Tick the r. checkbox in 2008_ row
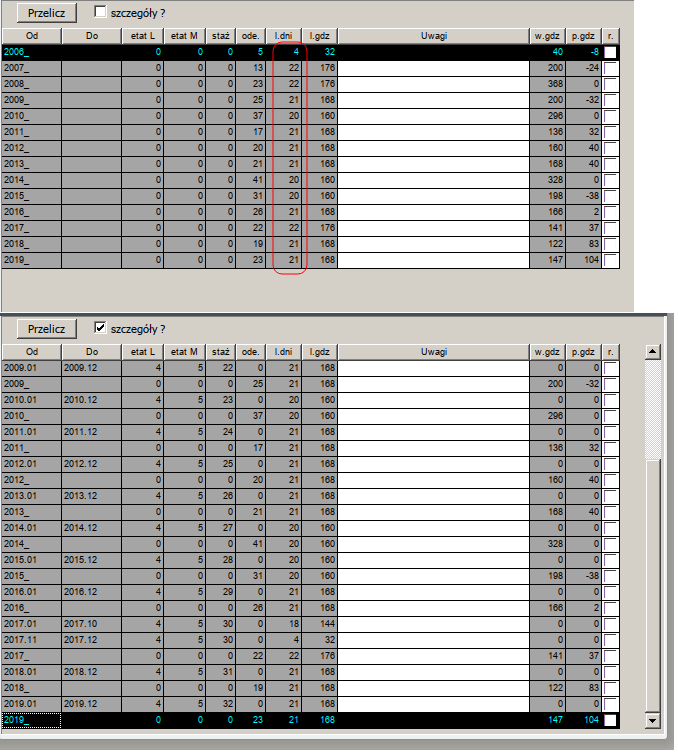 610,84
